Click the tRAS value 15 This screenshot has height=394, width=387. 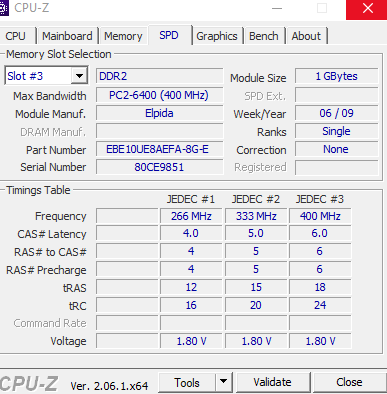pos(256,287)
